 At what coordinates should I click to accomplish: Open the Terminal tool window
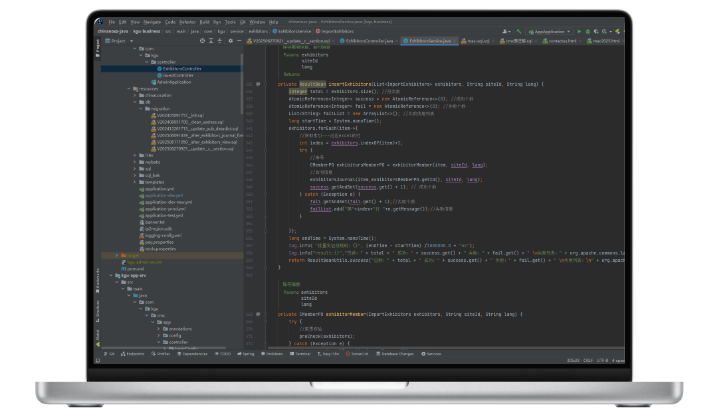tap(302, 353)
